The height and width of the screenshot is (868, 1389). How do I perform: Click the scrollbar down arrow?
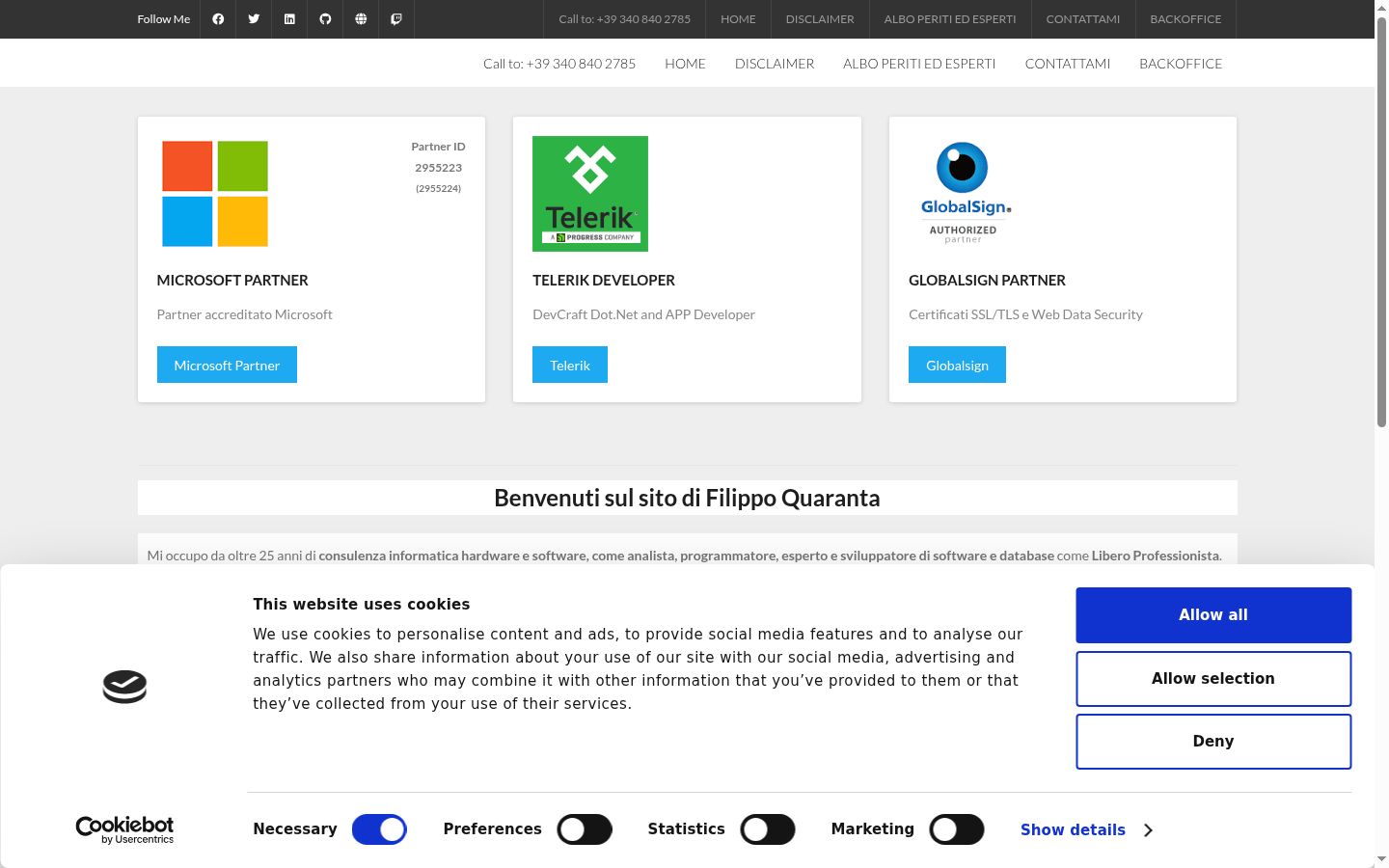click(1381, 859)
